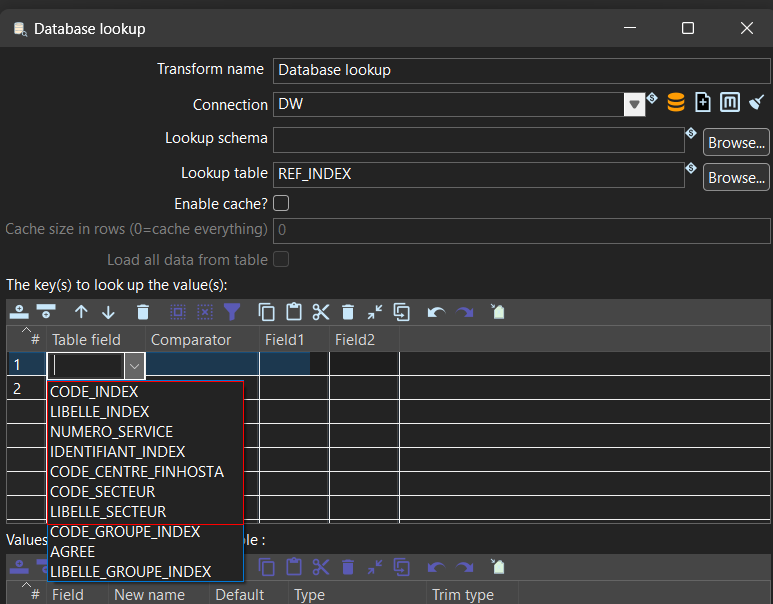Select LIBELLE_GROUPE_INDEX in the dropdown
This screenshot has width=773, height=604.
tap(131, 571)
